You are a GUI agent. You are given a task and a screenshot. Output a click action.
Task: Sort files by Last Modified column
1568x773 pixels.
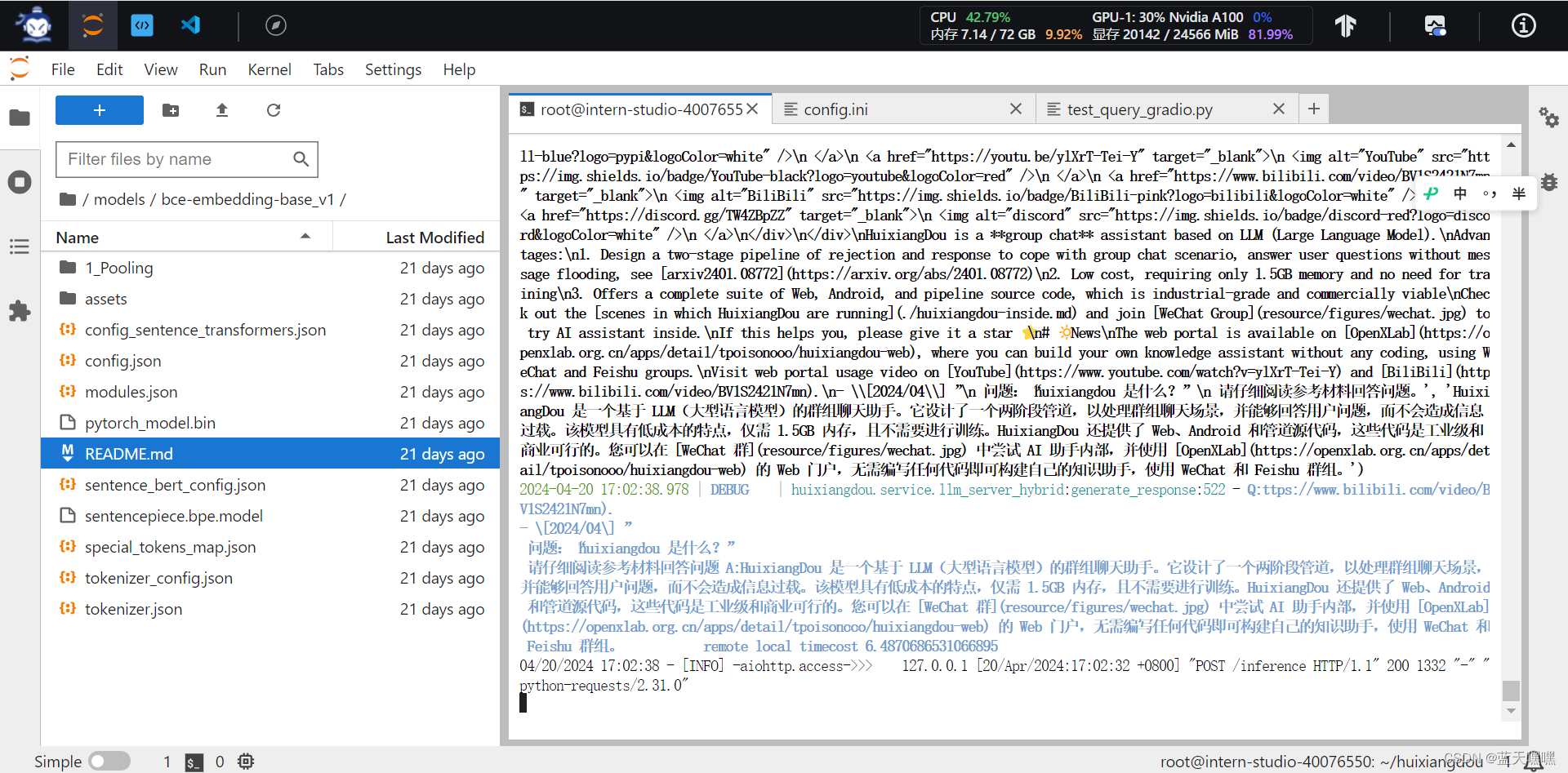click(416, 238)
